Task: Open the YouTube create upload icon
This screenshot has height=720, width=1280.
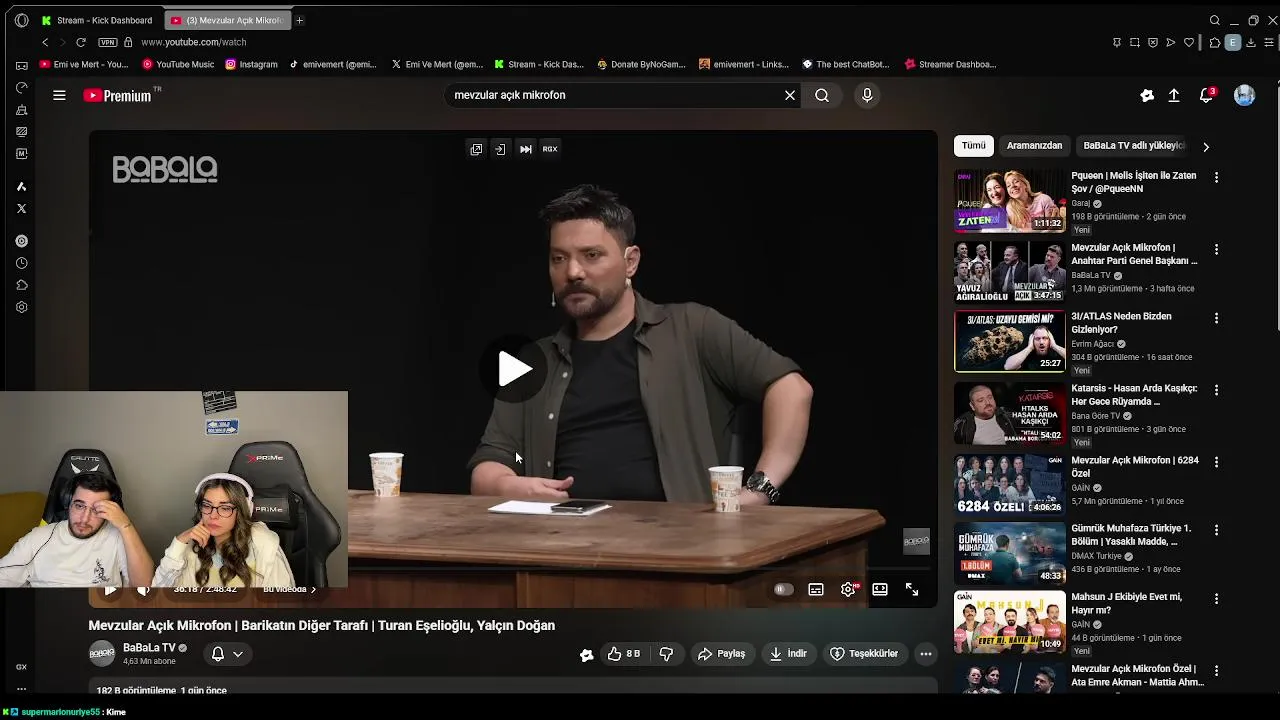Action: 1174,95
